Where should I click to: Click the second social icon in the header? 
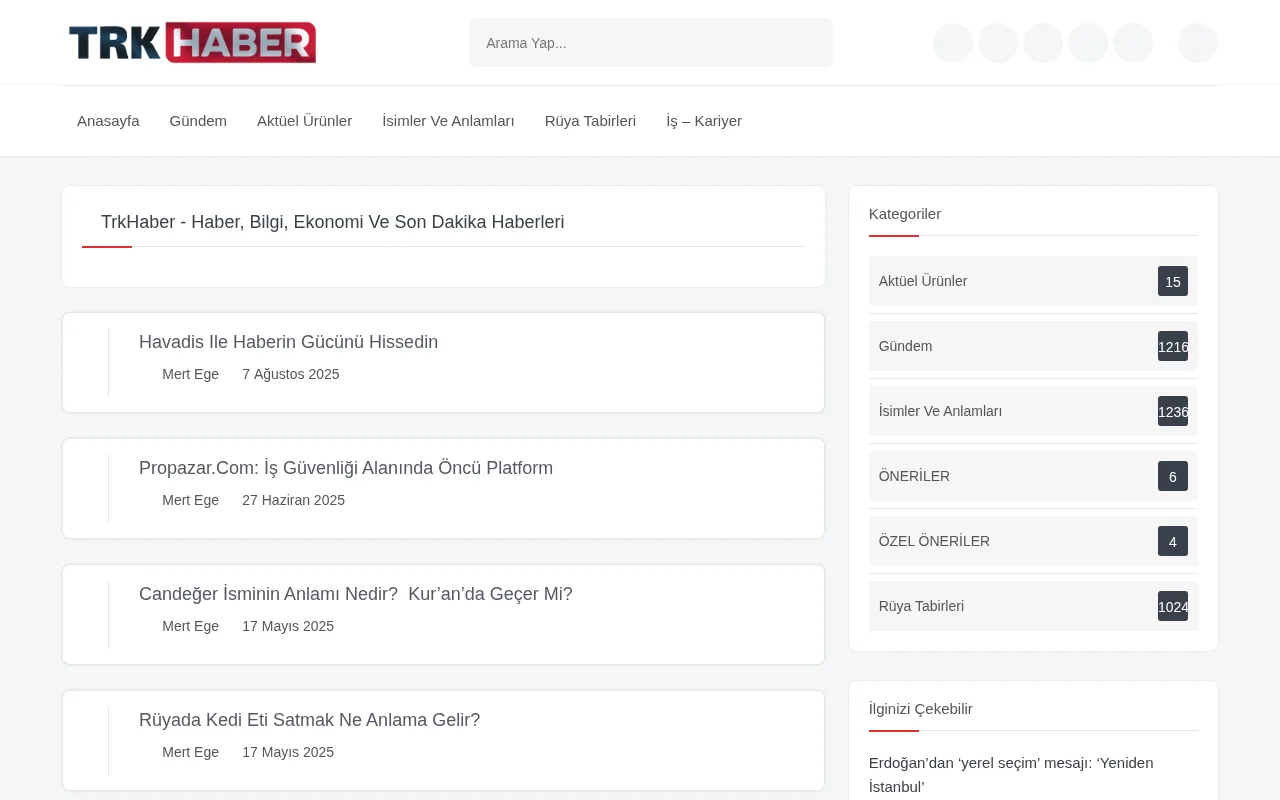[x=997, y=43]
